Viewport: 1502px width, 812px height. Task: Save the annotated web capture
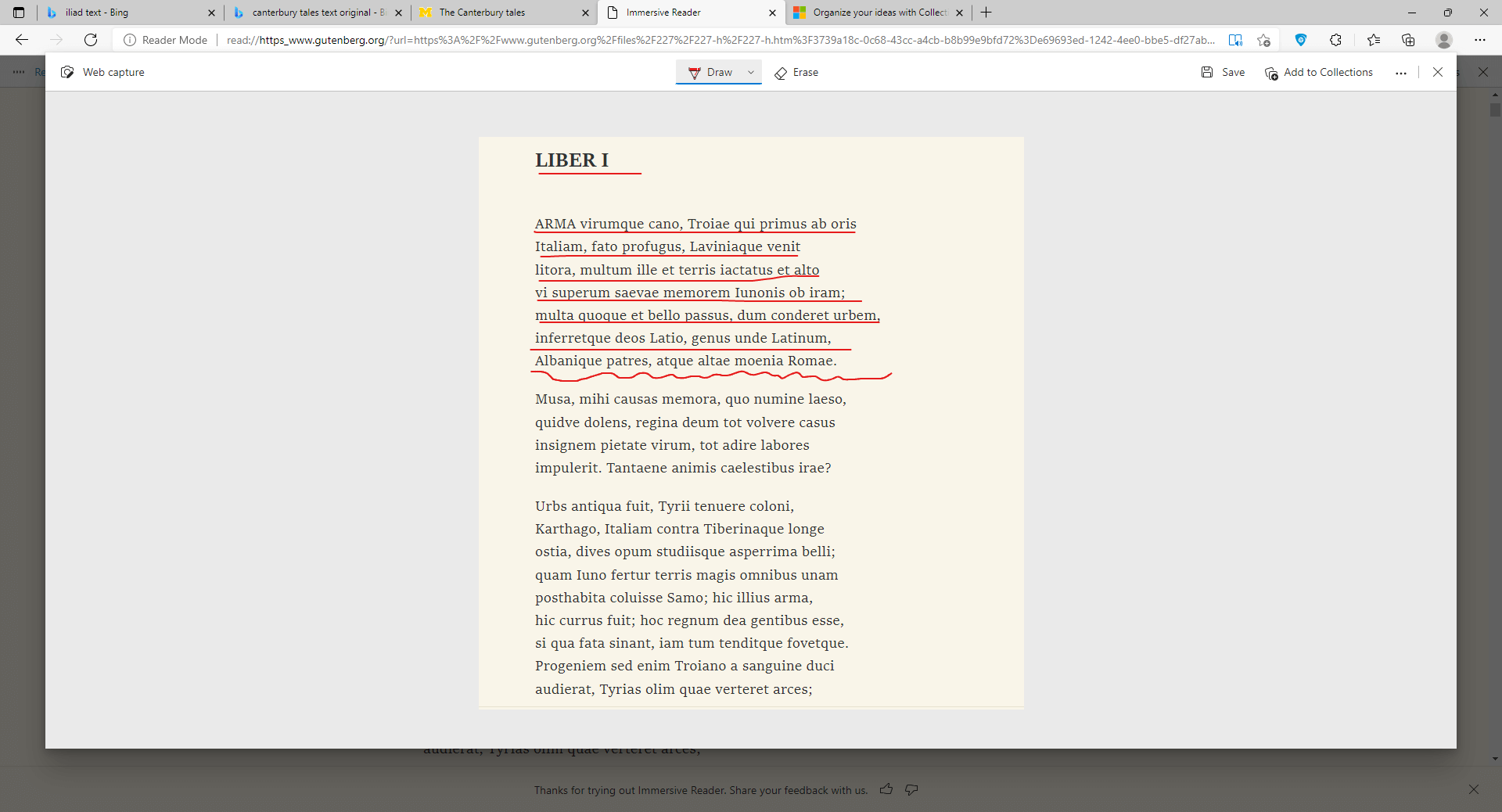click(1223, 73)
